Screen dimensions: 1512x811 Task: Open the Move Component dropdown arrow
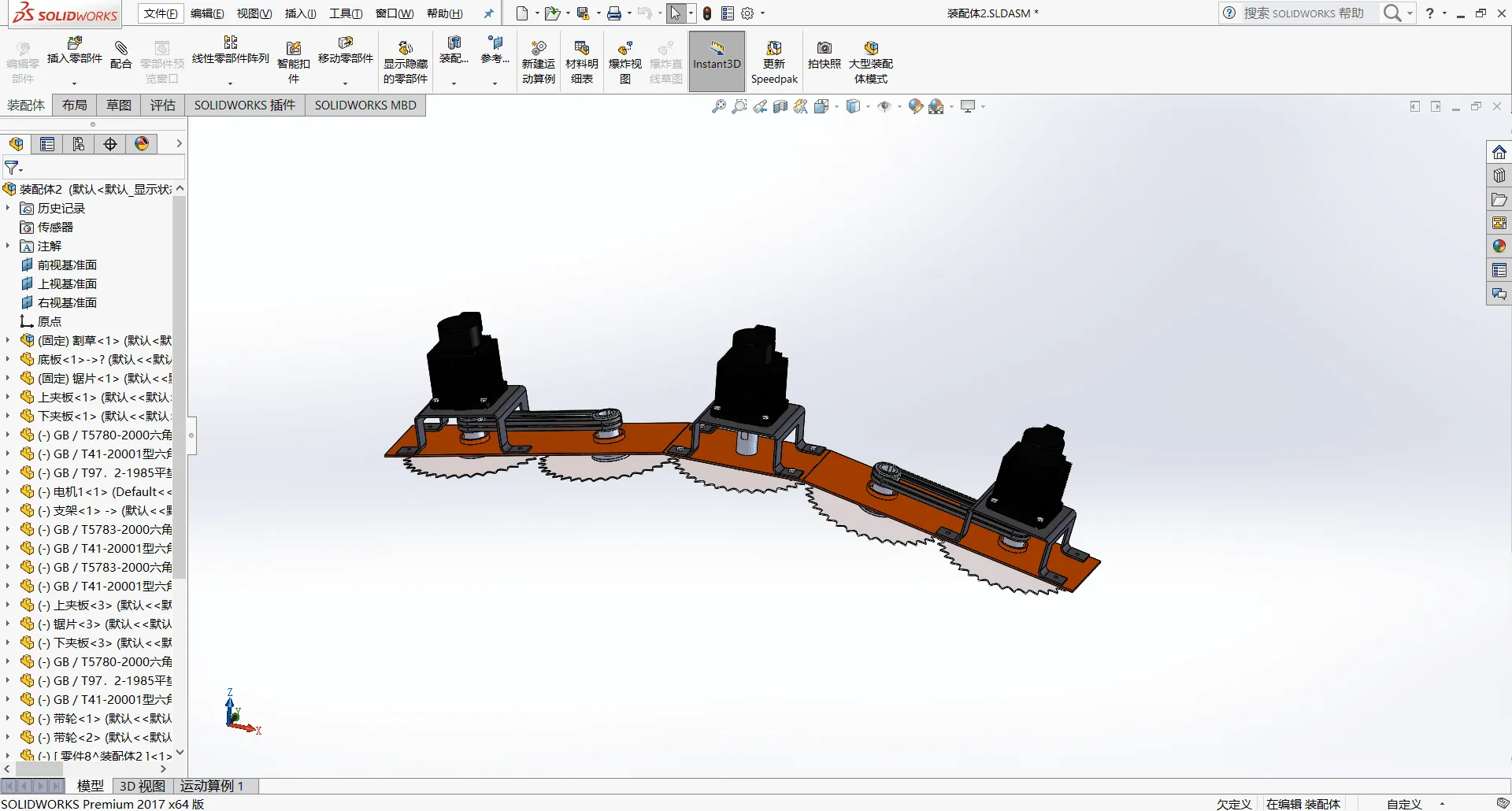coord(345,83)
